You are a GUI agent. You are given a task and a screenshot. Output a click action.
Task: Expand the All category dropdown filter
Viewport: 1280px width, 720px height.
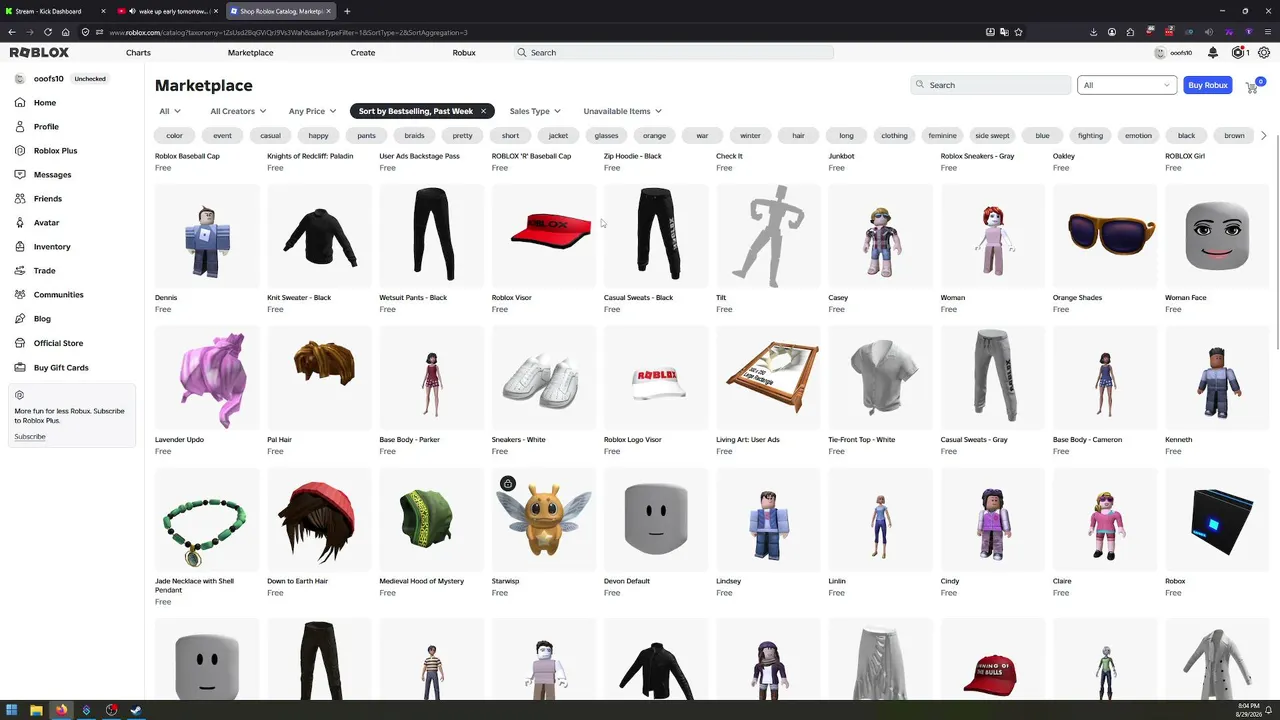[170, 111]
